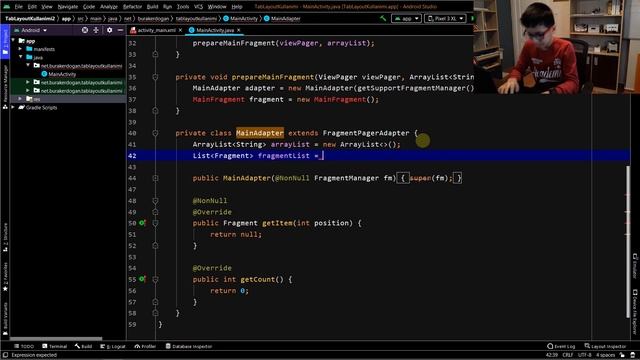Place cursor on line 42 code
Viewport: 640px width, 360px height.
point(257,156)
